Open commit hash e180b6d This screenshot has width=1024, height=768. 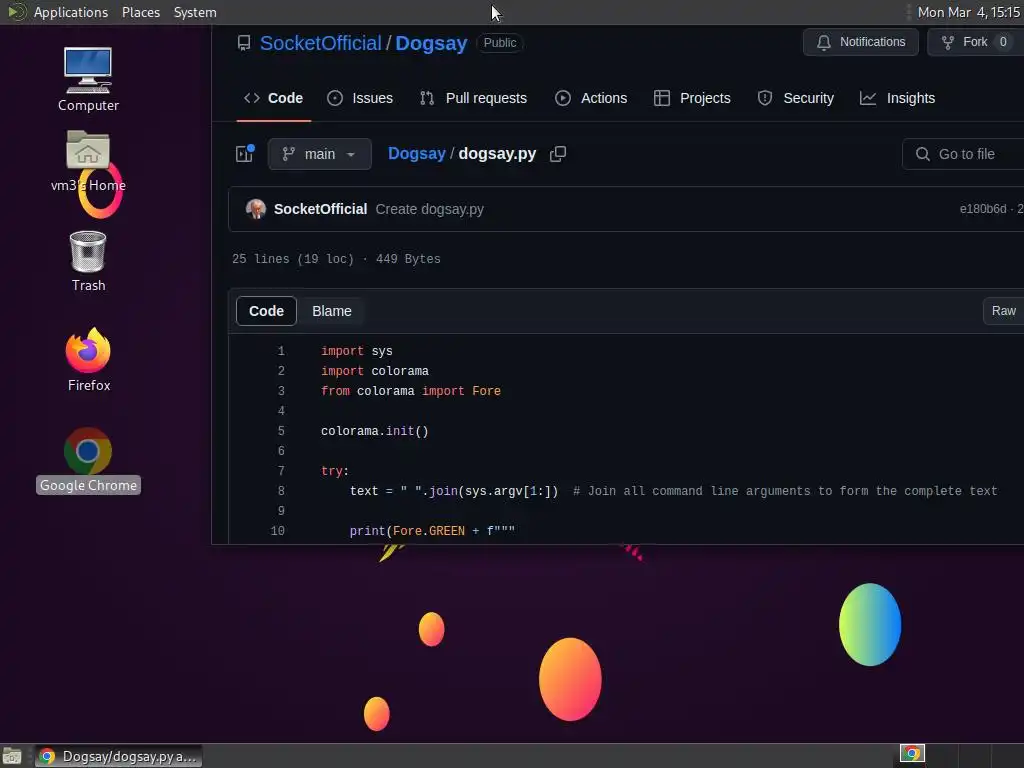[x=983, y=209]
